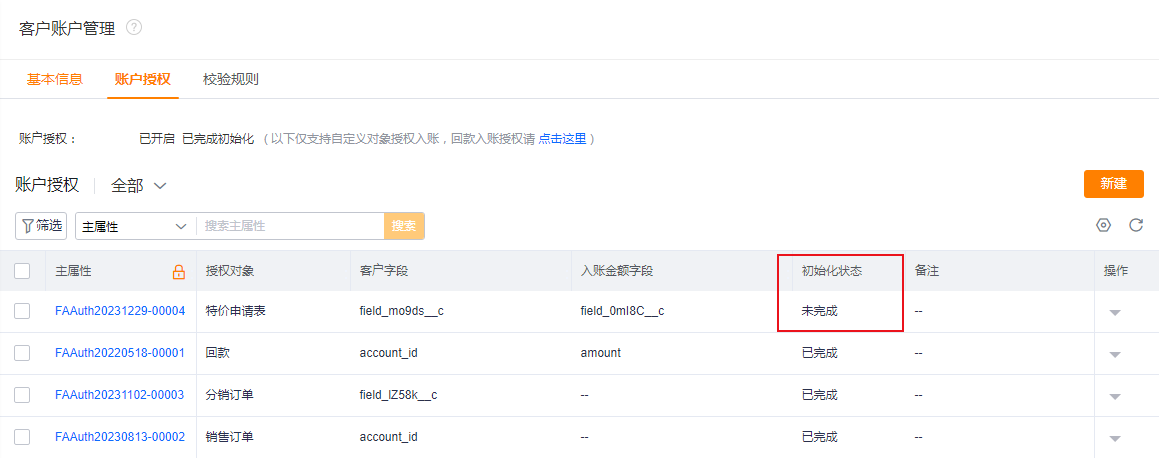Click the 客户字段 column header

tap(384, 271)
